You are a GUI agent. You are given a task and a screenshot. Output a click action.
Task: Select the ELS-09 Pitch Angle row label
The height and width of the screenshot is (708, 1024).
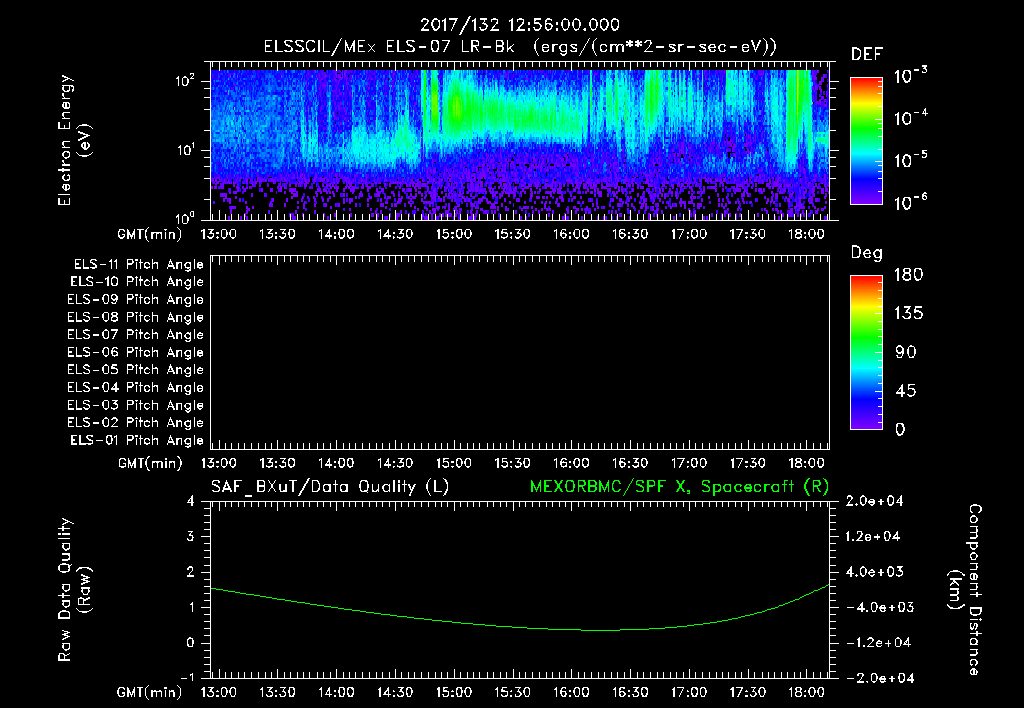tap(135, 300)
